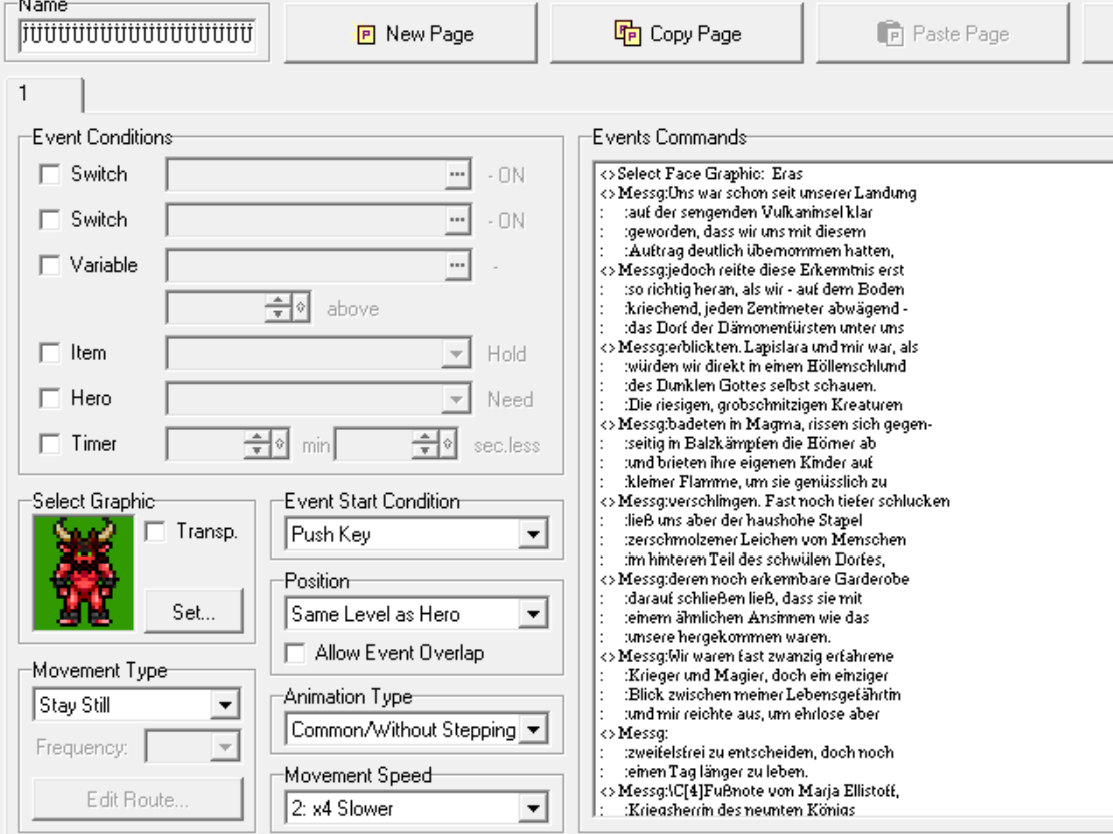Click the New Page button
Image resolution: width=1113 pixels, height=834 pixels.
click(416, 34)
